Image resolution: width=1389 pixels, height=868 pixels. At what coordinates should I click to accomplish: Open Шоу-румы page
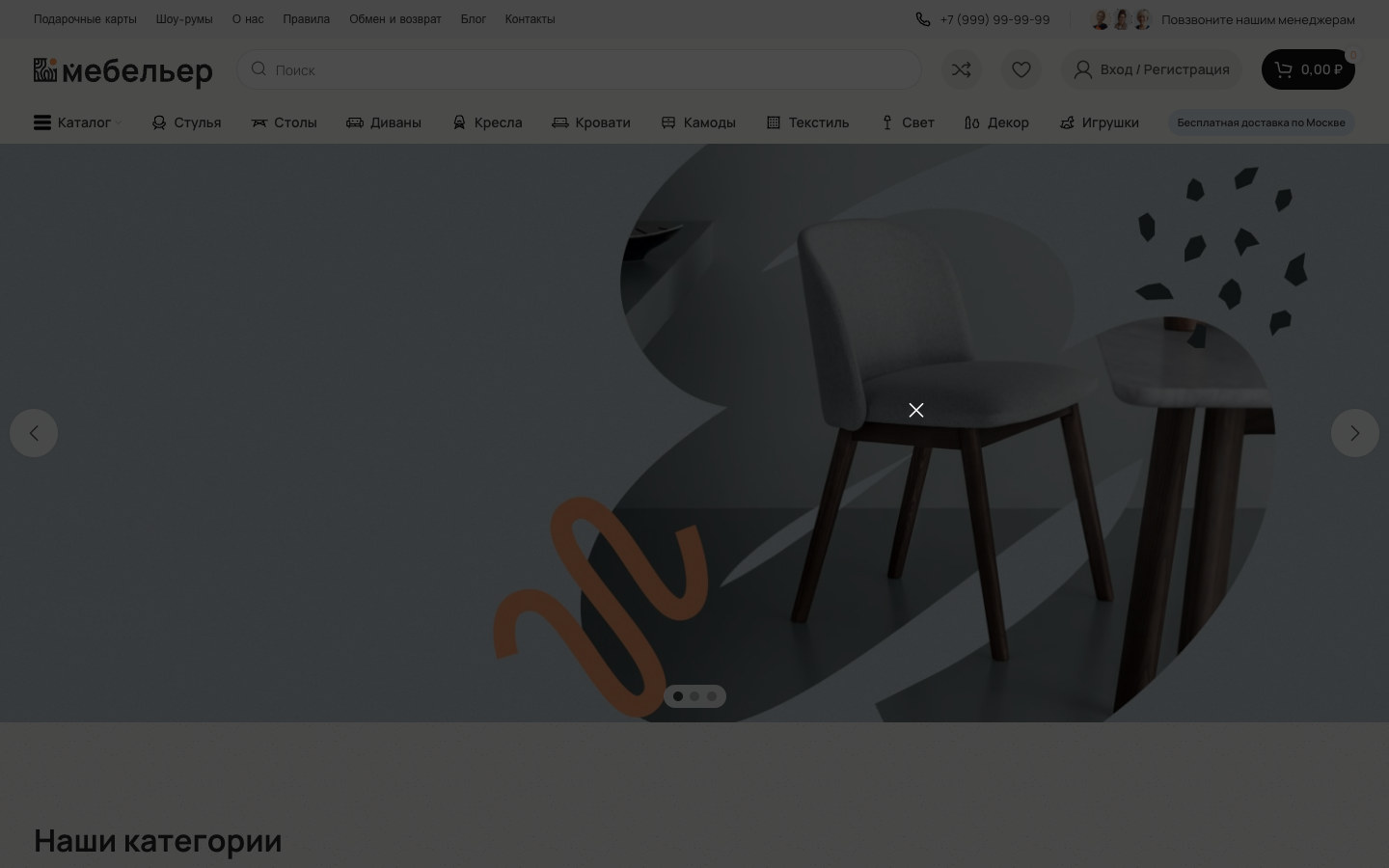coord(184,19)
